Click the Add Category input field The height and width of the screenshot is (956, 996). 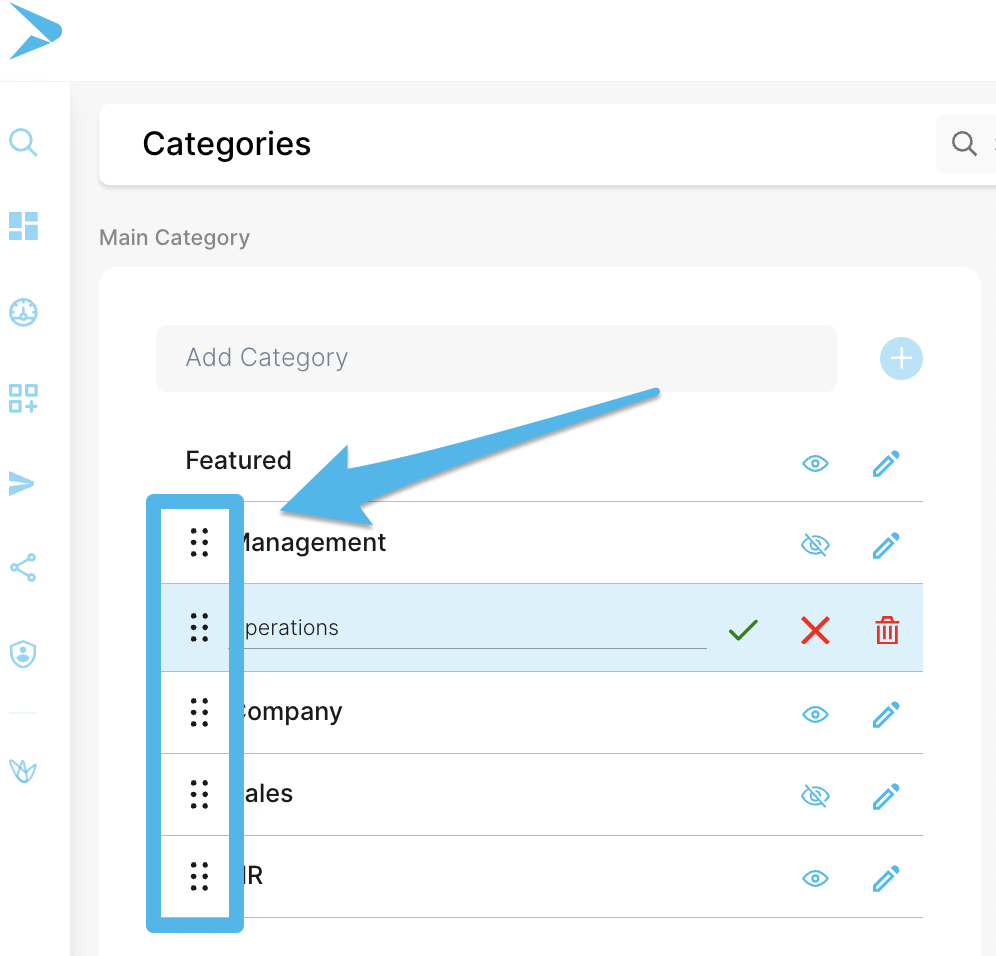(496, 358)
